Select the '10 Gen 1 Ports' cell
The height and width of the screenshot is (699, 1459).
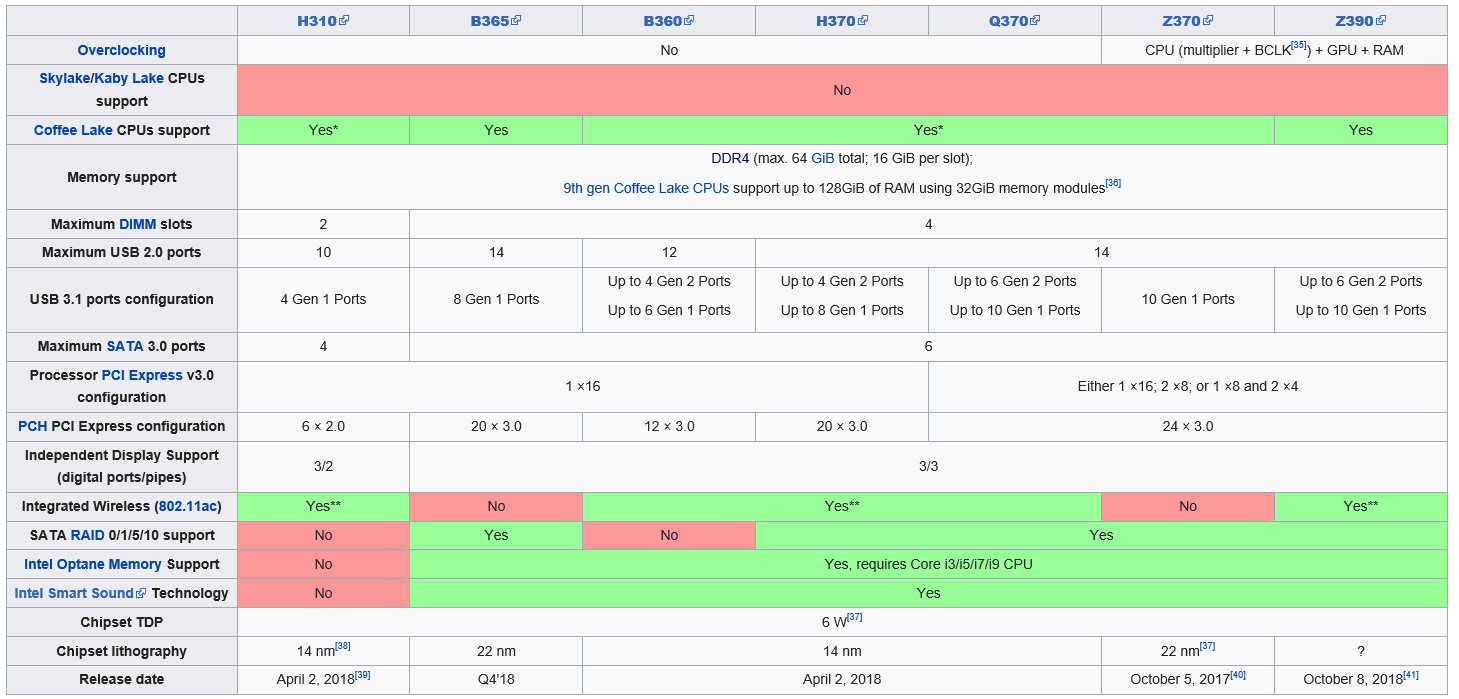(x=1188, y=299)
